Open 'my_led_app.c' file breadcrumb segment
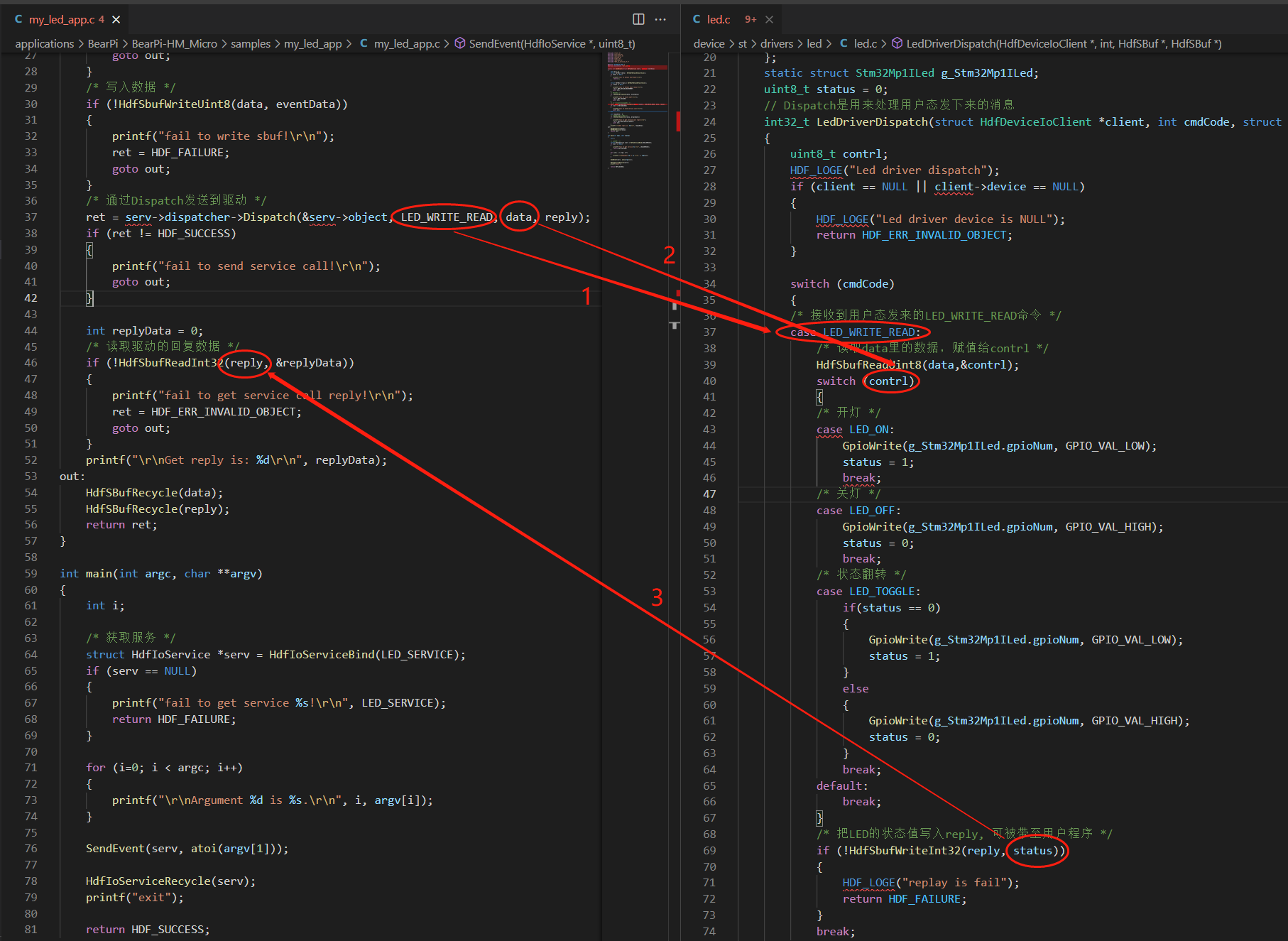 407,43
